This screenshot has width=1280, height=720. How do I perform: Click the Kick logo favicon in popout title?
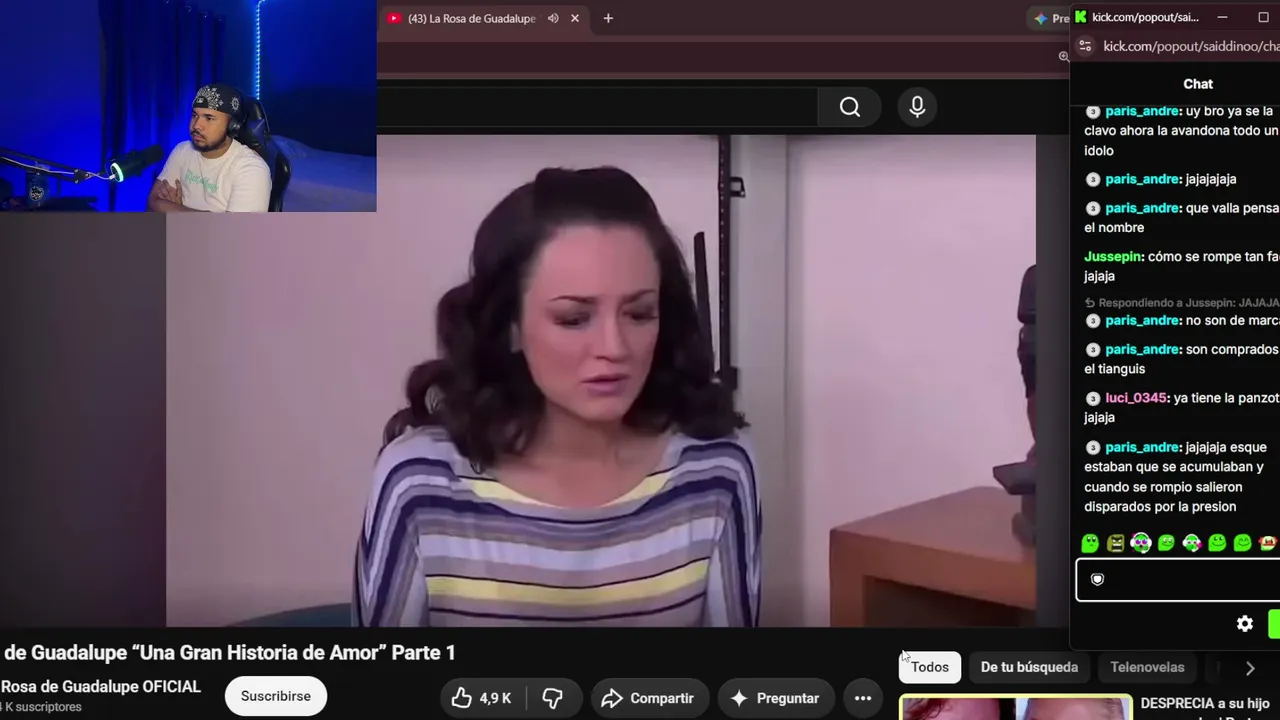[1080, 17]
